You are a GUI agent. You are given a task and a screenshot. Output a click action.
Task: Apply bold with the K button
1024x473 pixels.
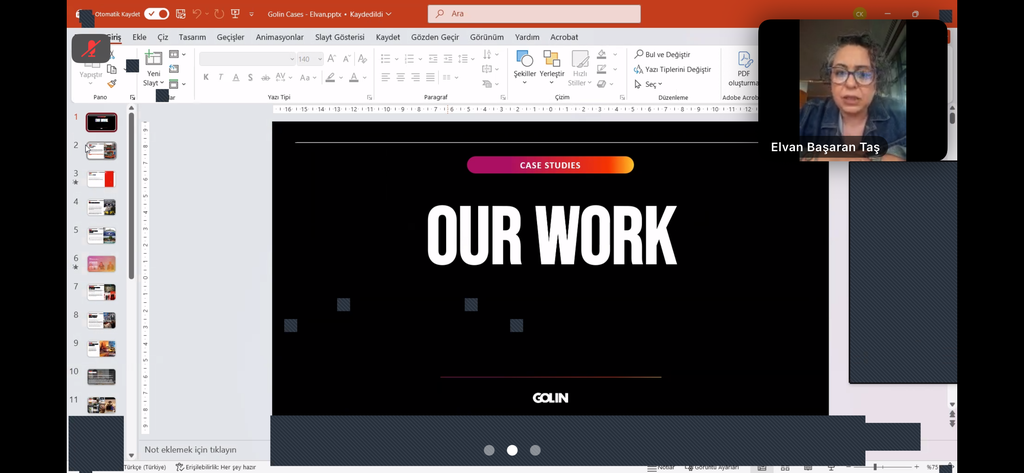[206, 77]
